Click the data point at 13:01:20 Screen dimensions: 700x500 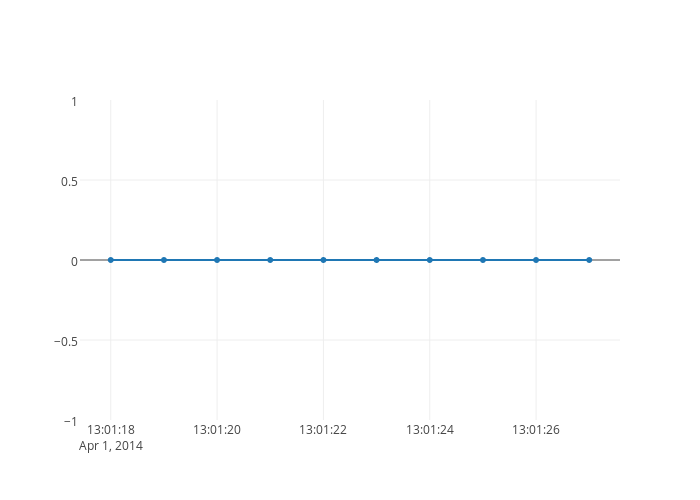coord(217,260)
